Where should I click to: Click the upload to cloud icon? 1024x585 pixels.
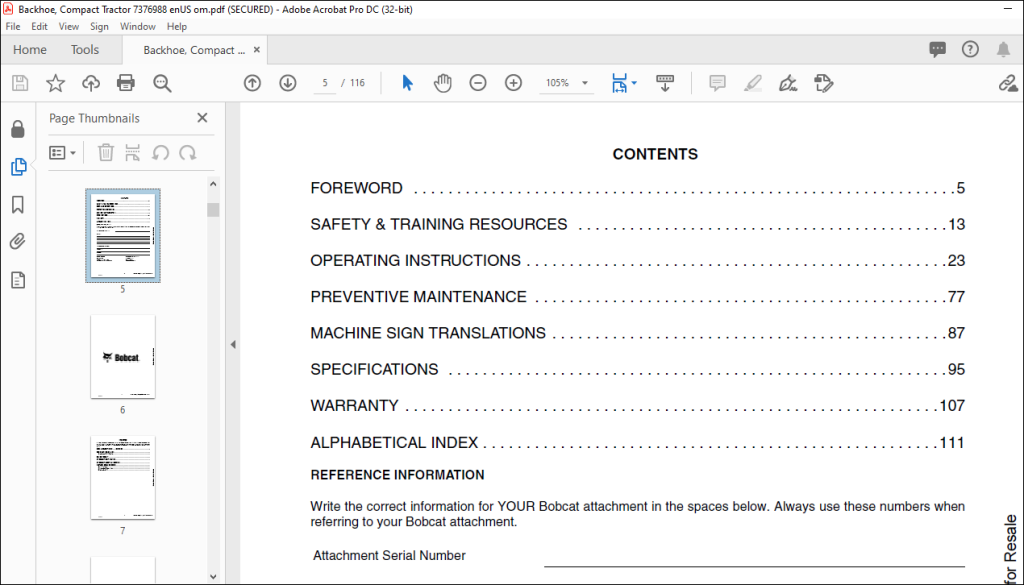coord(91,83)
